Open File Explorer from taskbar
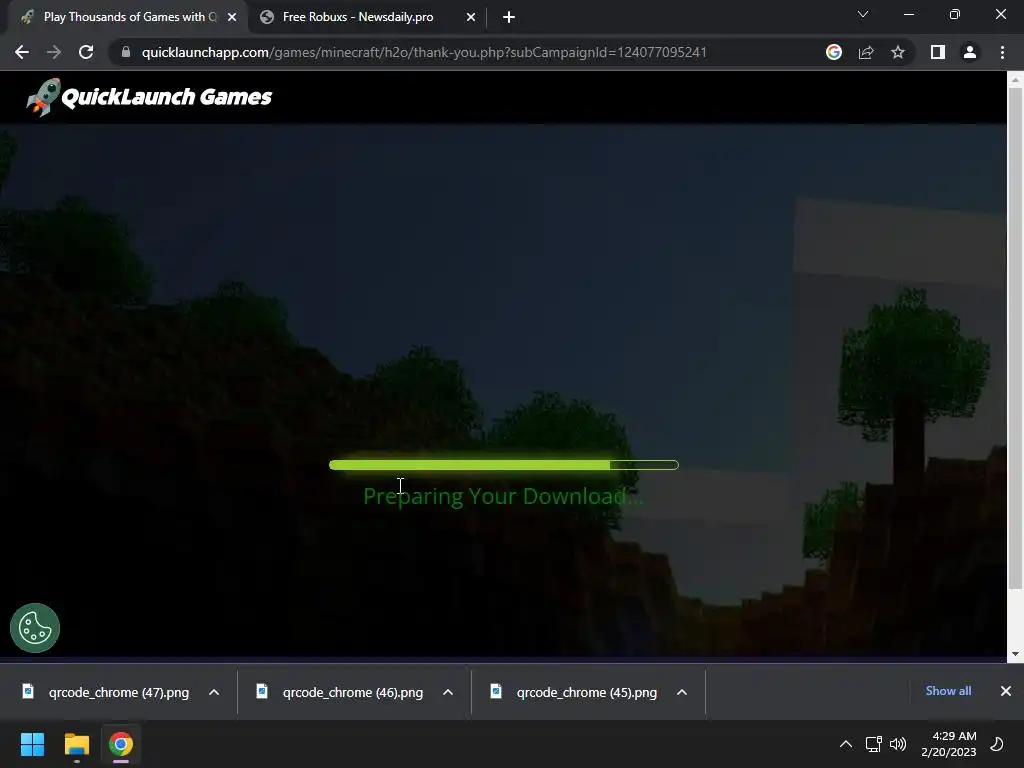Screen dimensions: 1024x768 pyautogui.click(x=76, y=744)
